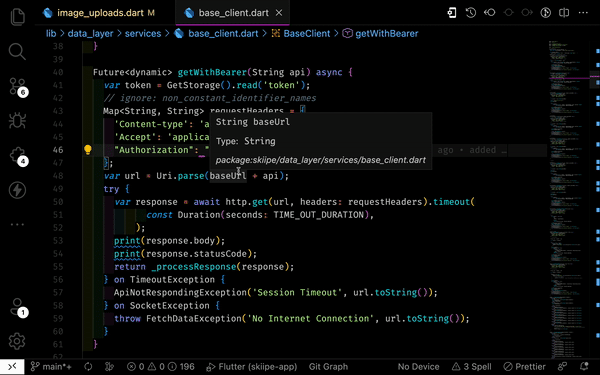Viewport: 600px width, 375px height.
Task: Open the Run and Debug bug icon
Action: (17, 121)
